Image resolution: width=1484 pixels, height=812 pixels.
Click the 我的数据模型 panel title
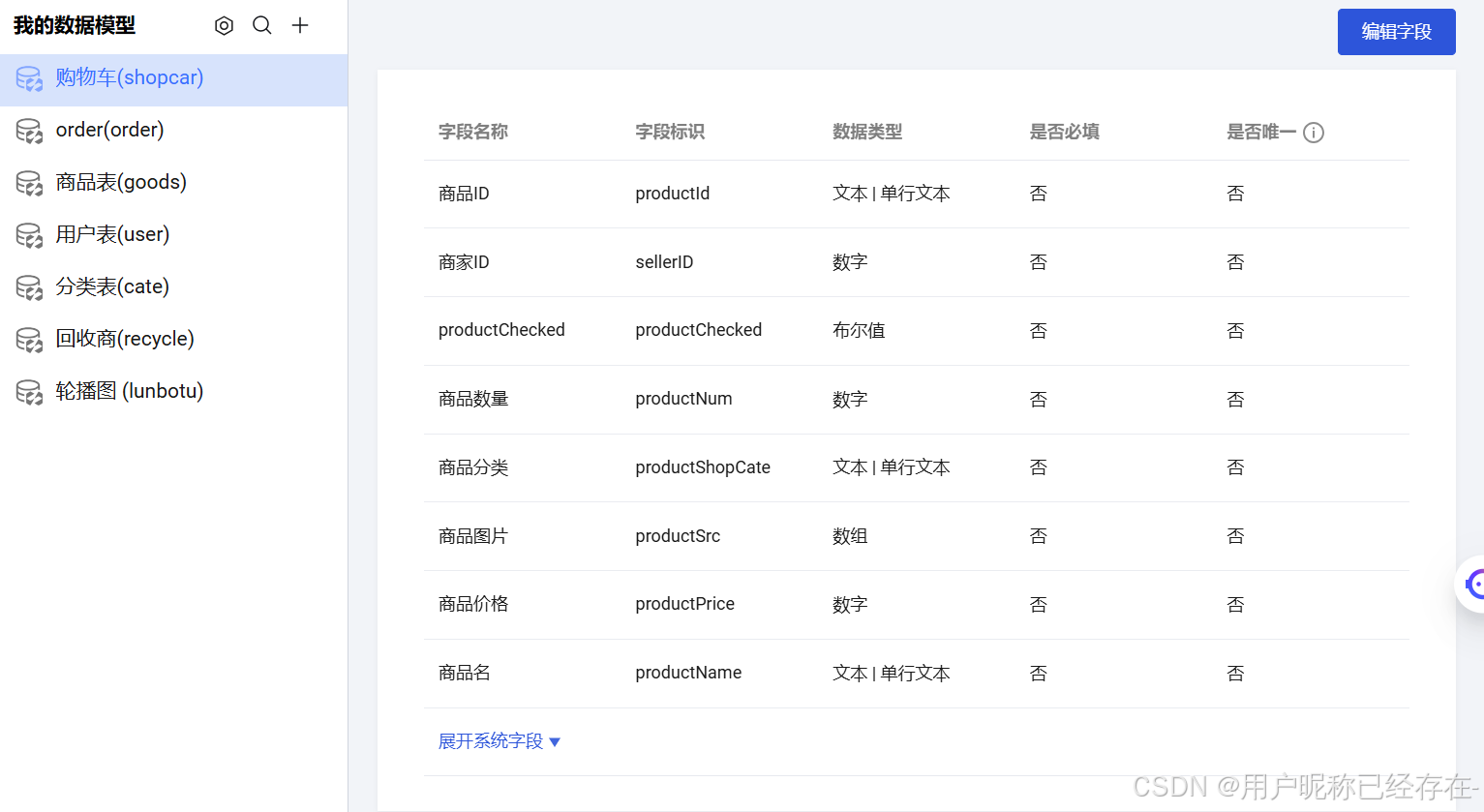click(x=75, y=26)
